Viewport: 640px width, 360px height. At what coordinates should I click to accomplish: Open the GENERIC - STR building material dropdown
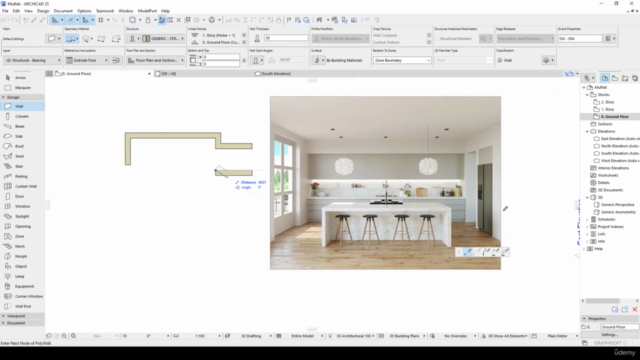click(x=162, y=39)
